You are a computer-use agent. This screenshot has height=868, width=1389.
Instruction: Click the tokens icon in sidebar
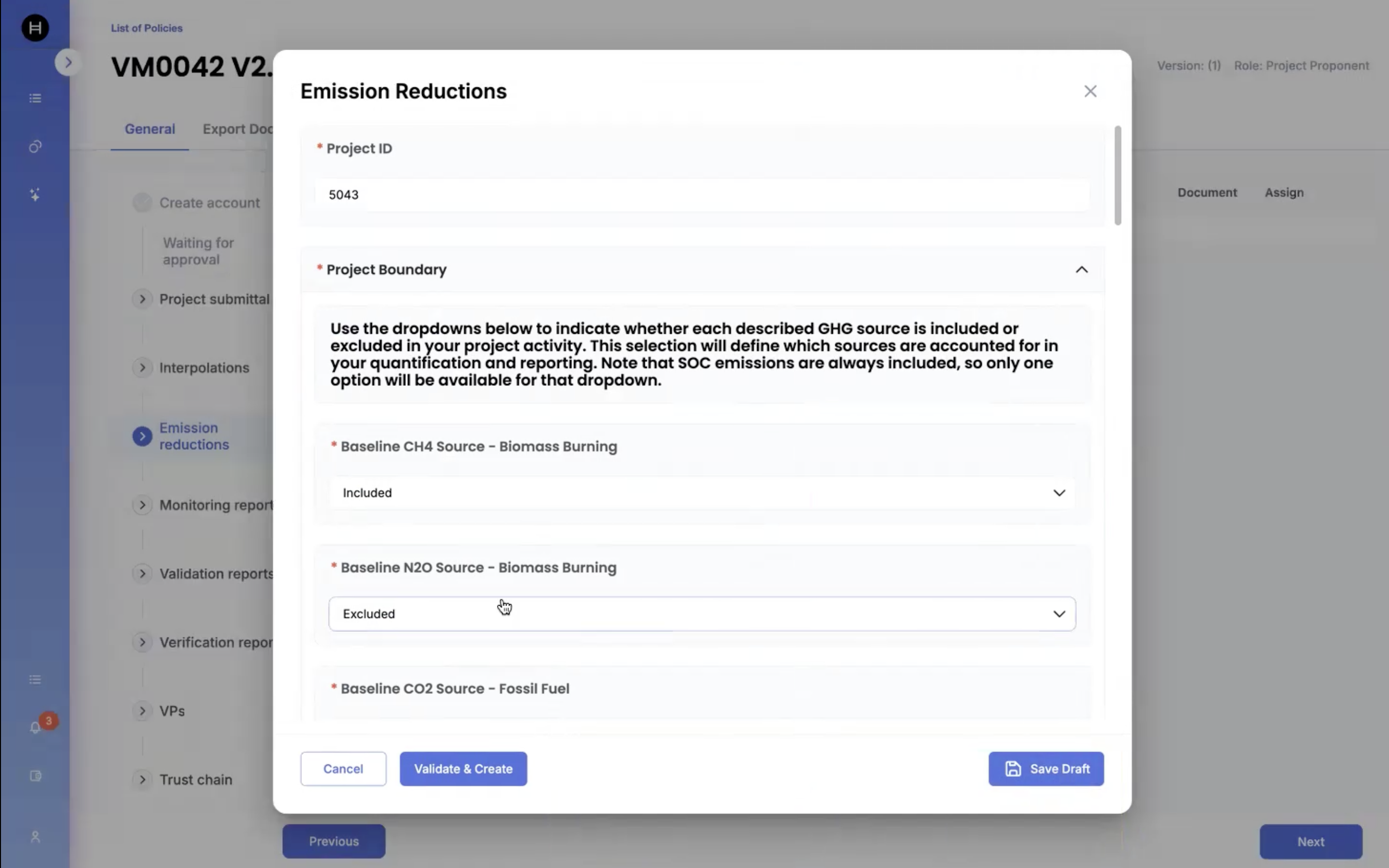point(35,147)
